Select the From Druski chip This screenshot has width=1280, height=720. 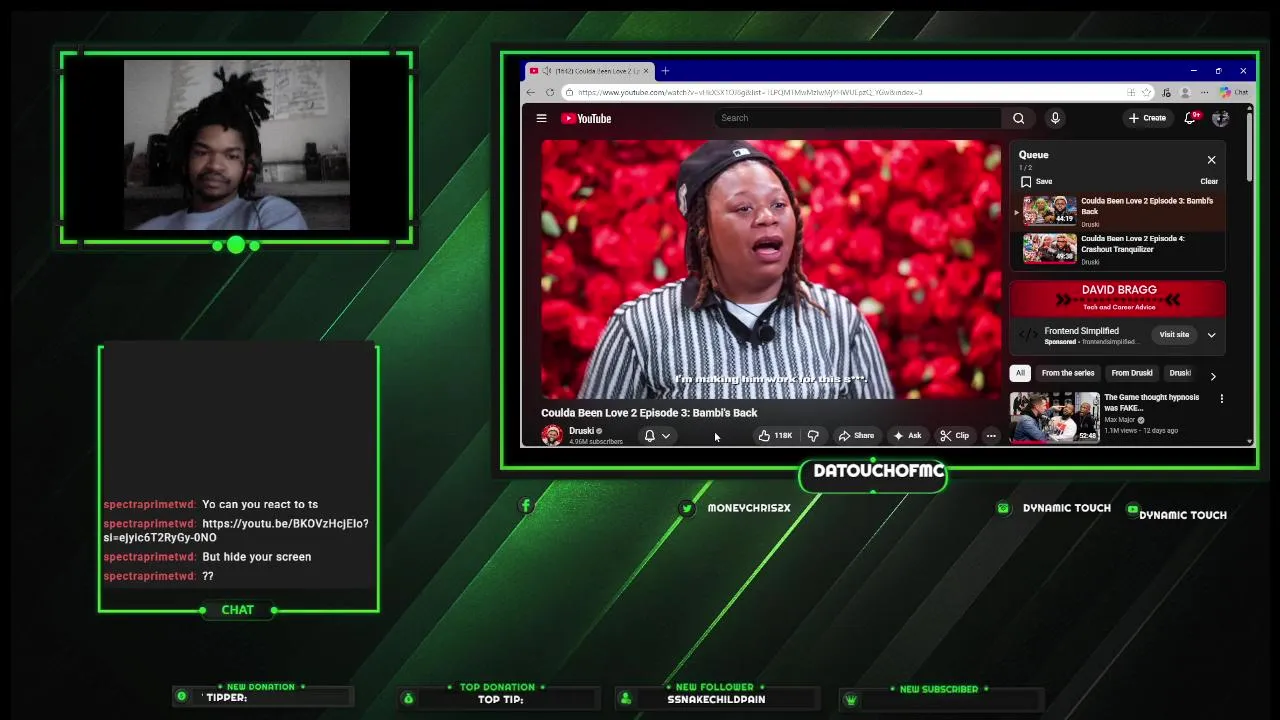(x=1132, y=373)
